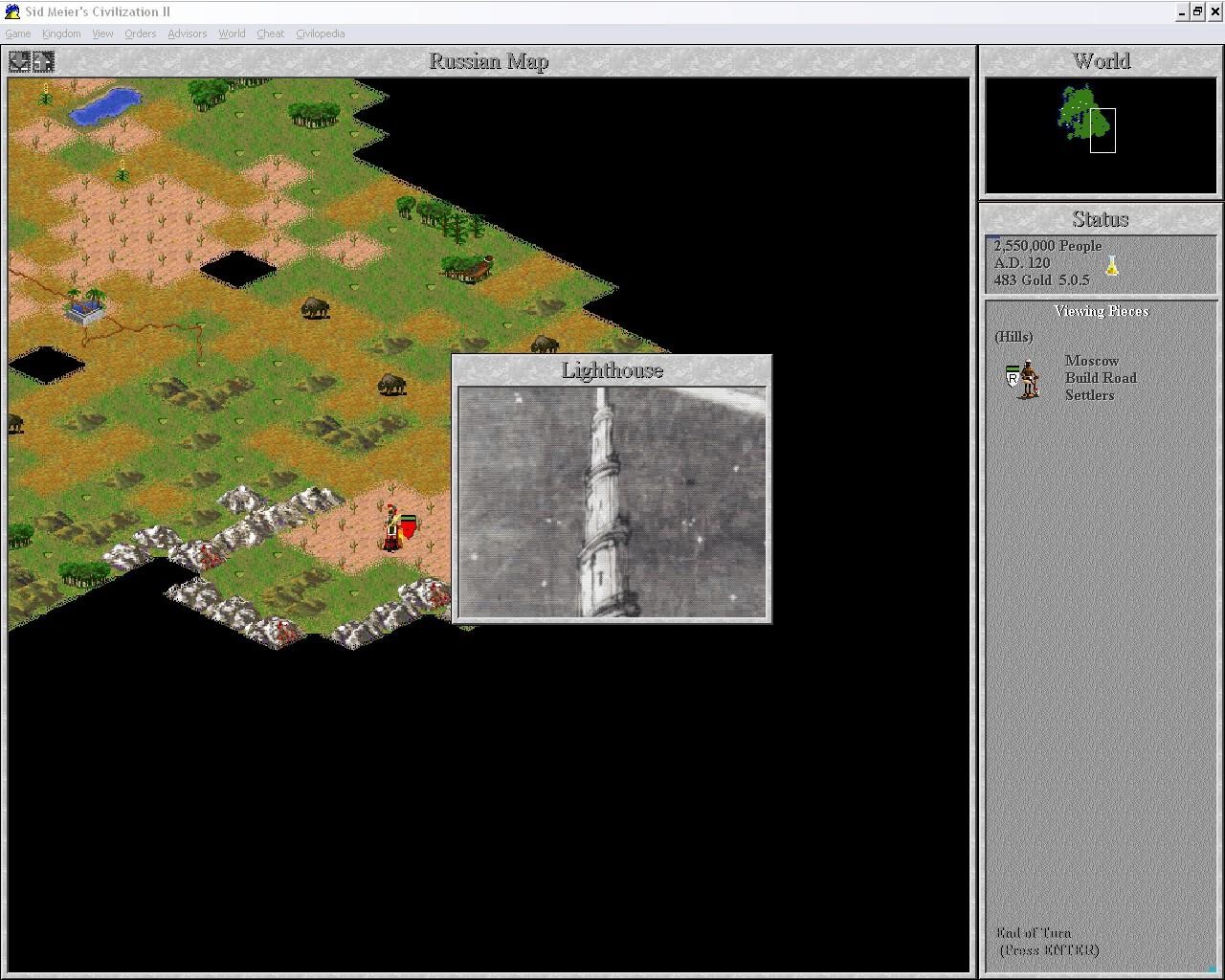Click the 'End of Turn' message

(x=1034, y=933)
